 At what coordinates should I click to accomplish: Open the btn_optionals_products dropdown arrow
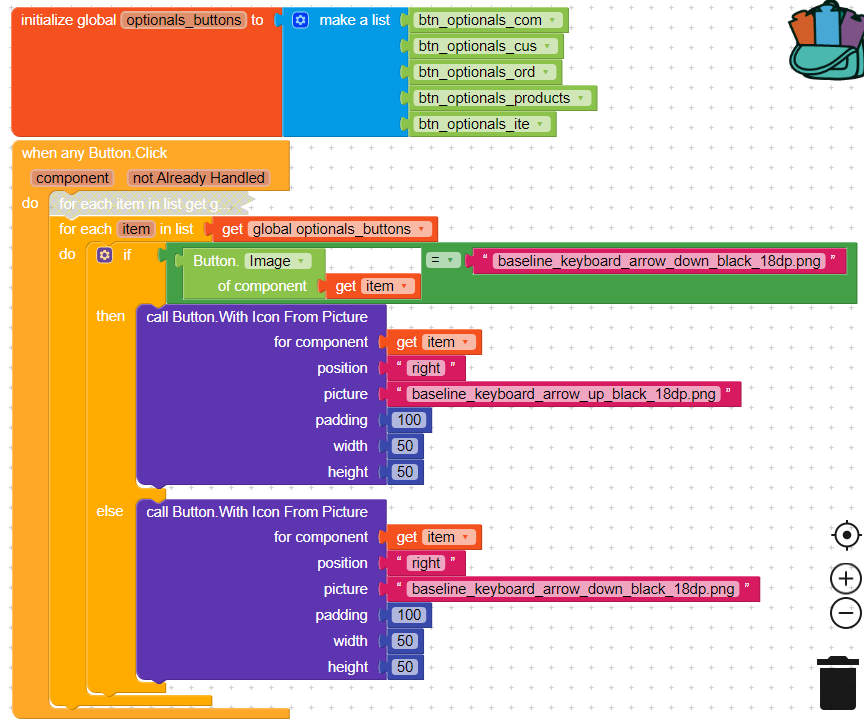pos(581,98)
